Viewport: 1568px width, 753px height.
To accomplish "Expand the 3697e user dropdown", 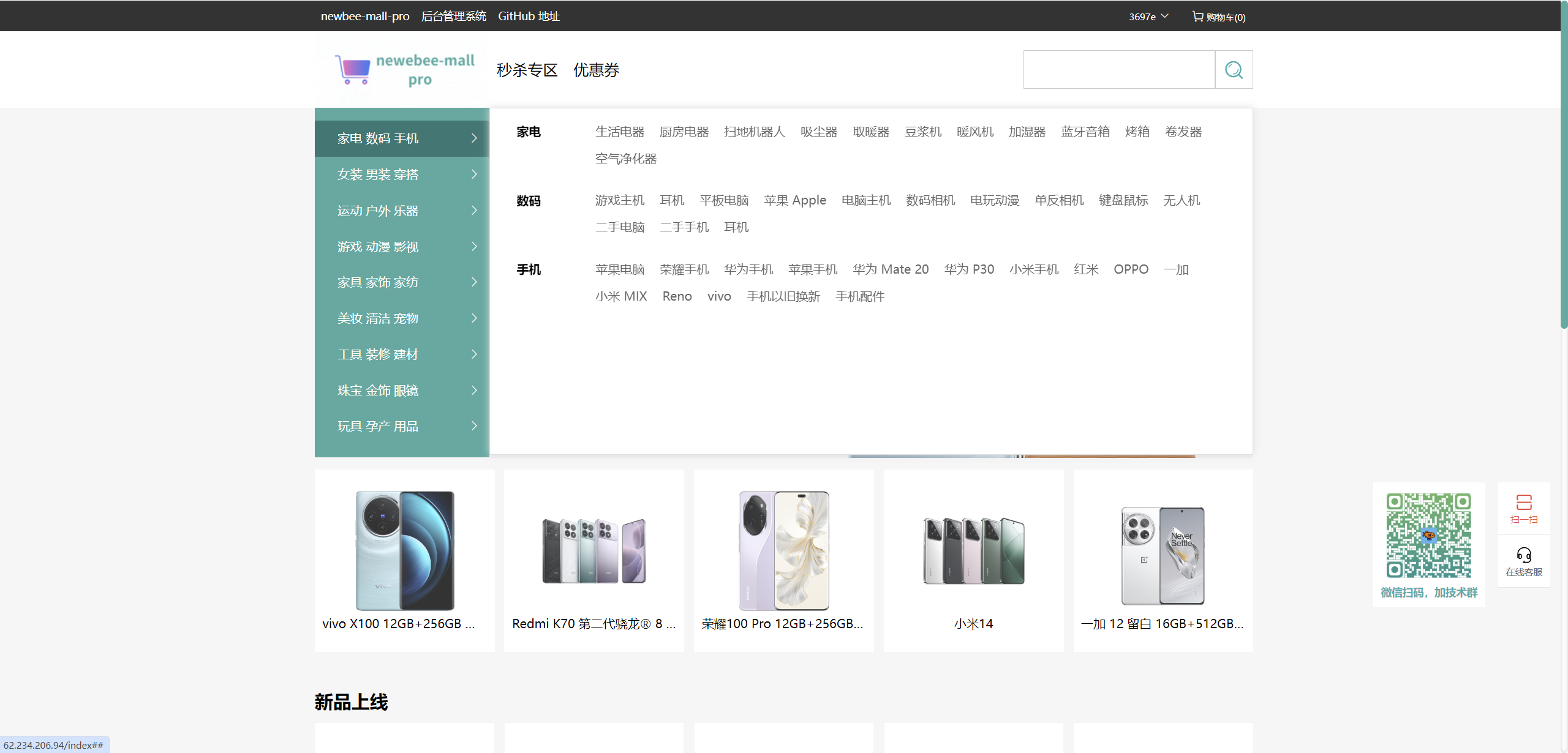I will (1148, 17).
